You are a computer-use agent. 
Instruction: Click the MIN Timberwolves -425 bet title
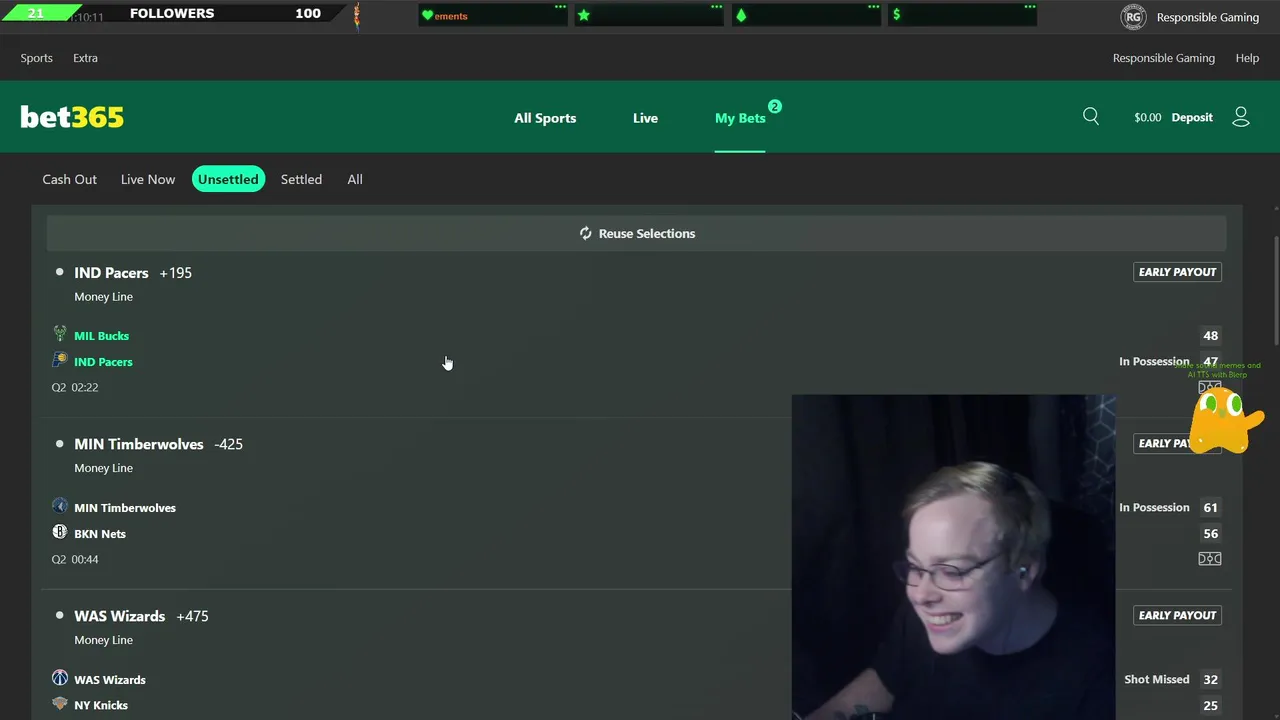pos(158,444)
